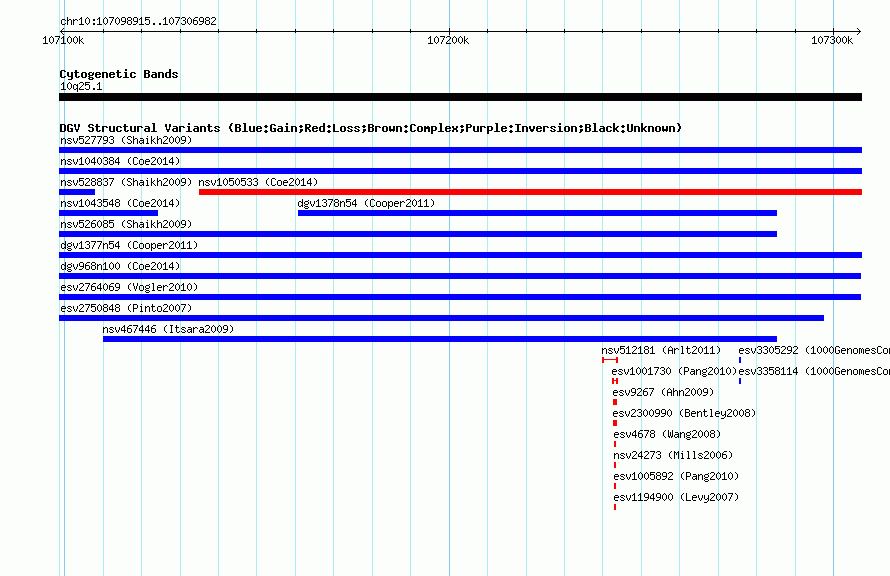This screenshot has height=576, width=890.
Task: Open the esv1005892 (Pang2010) label
Action: click(676, 476)
